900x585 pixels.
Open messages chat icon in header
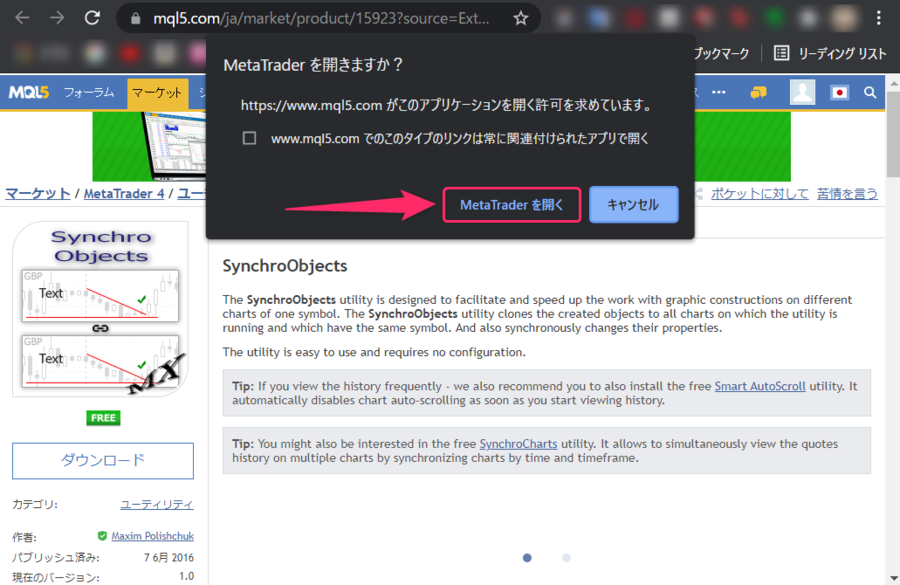pyautogui.click(x=758, y=92)
